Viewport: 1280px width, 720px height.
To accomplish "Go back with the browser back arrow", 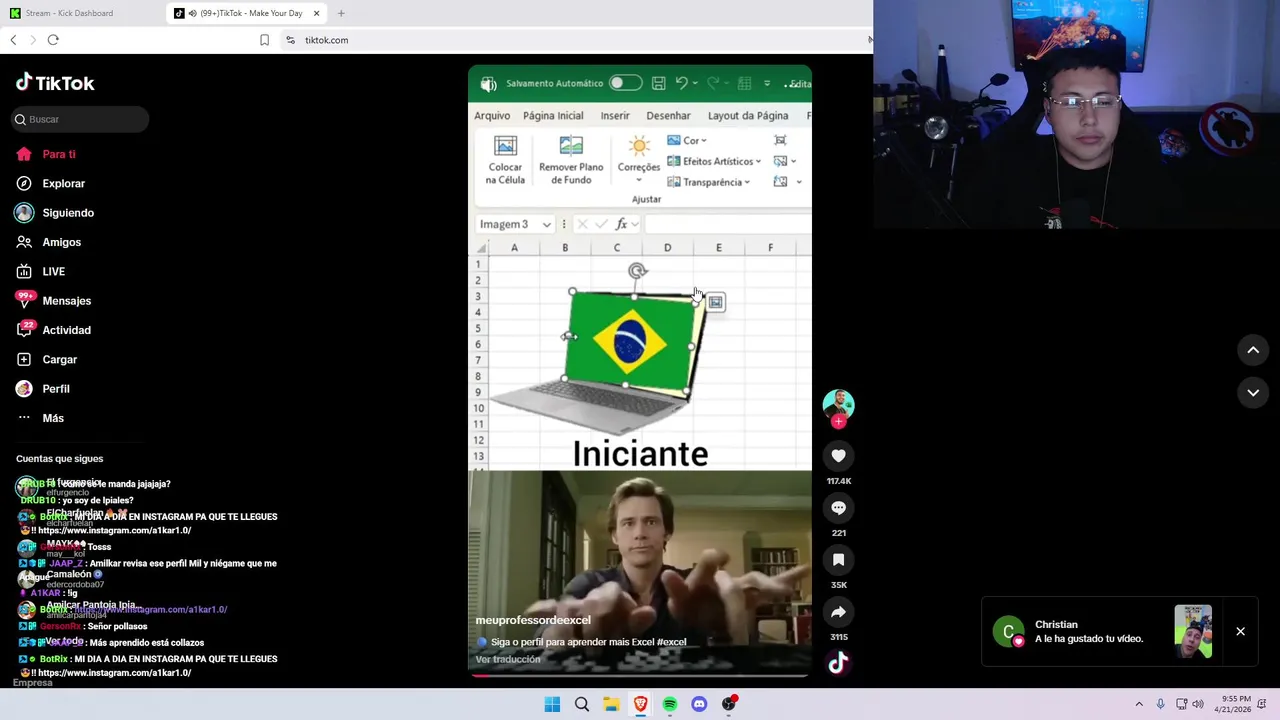I will [13, 40].
